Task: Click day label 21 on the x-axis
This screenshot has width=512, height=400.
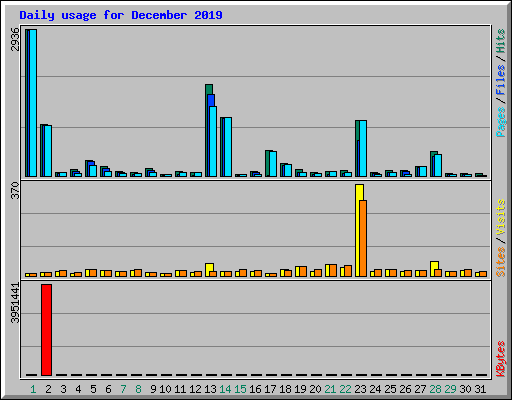Action: coord(330,389)
